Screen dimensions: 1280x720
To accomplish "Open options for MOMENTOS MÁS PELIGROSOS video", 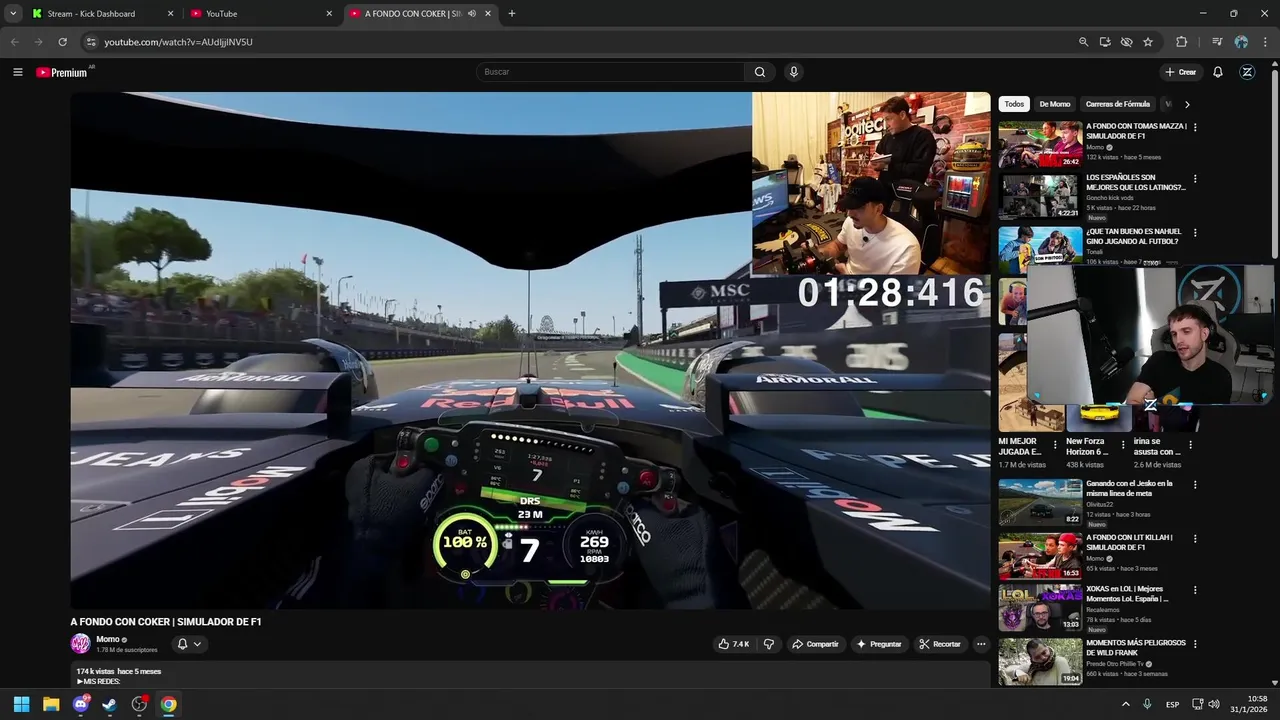I will (x=1195, y=644).
